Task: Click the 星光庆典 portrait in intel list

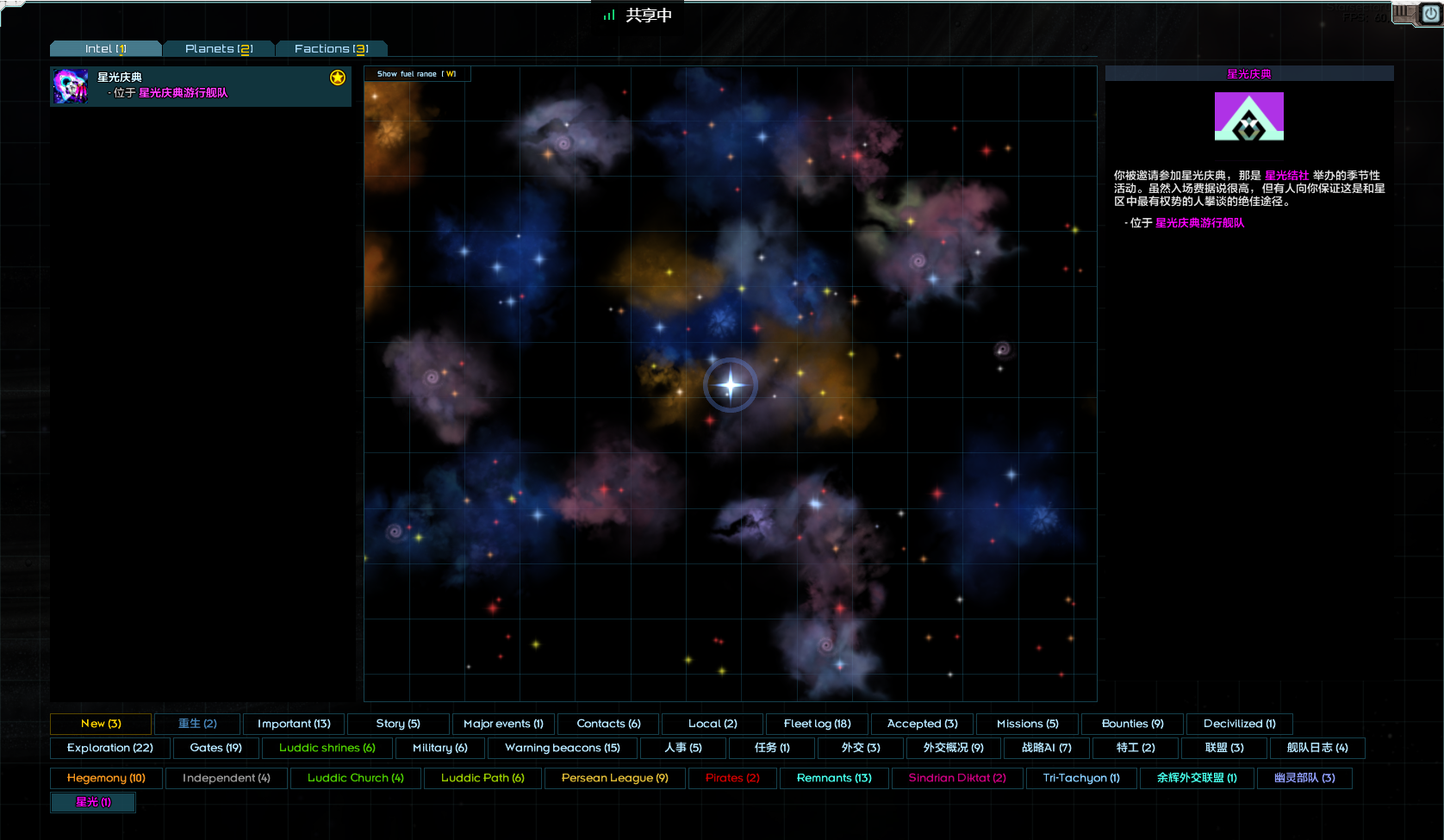Action: pos(70,86)
